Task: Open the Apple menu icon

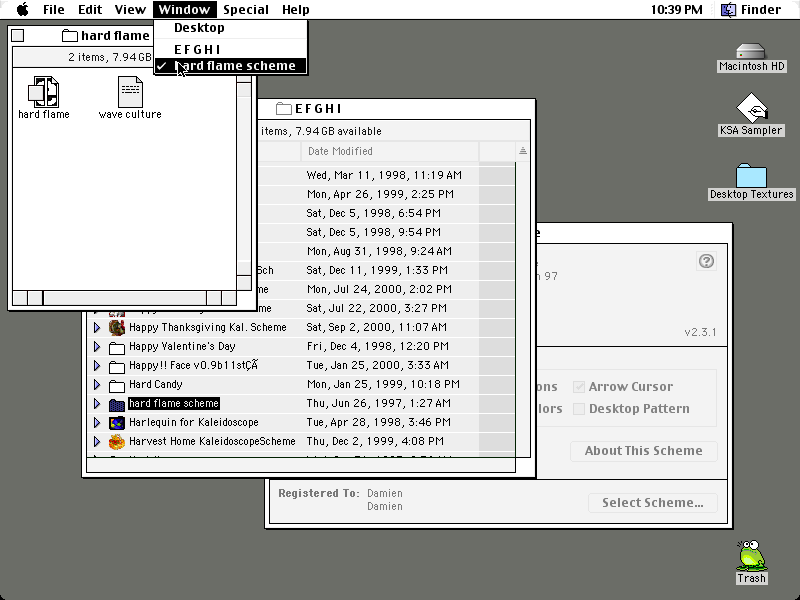Action: (22, 9)
